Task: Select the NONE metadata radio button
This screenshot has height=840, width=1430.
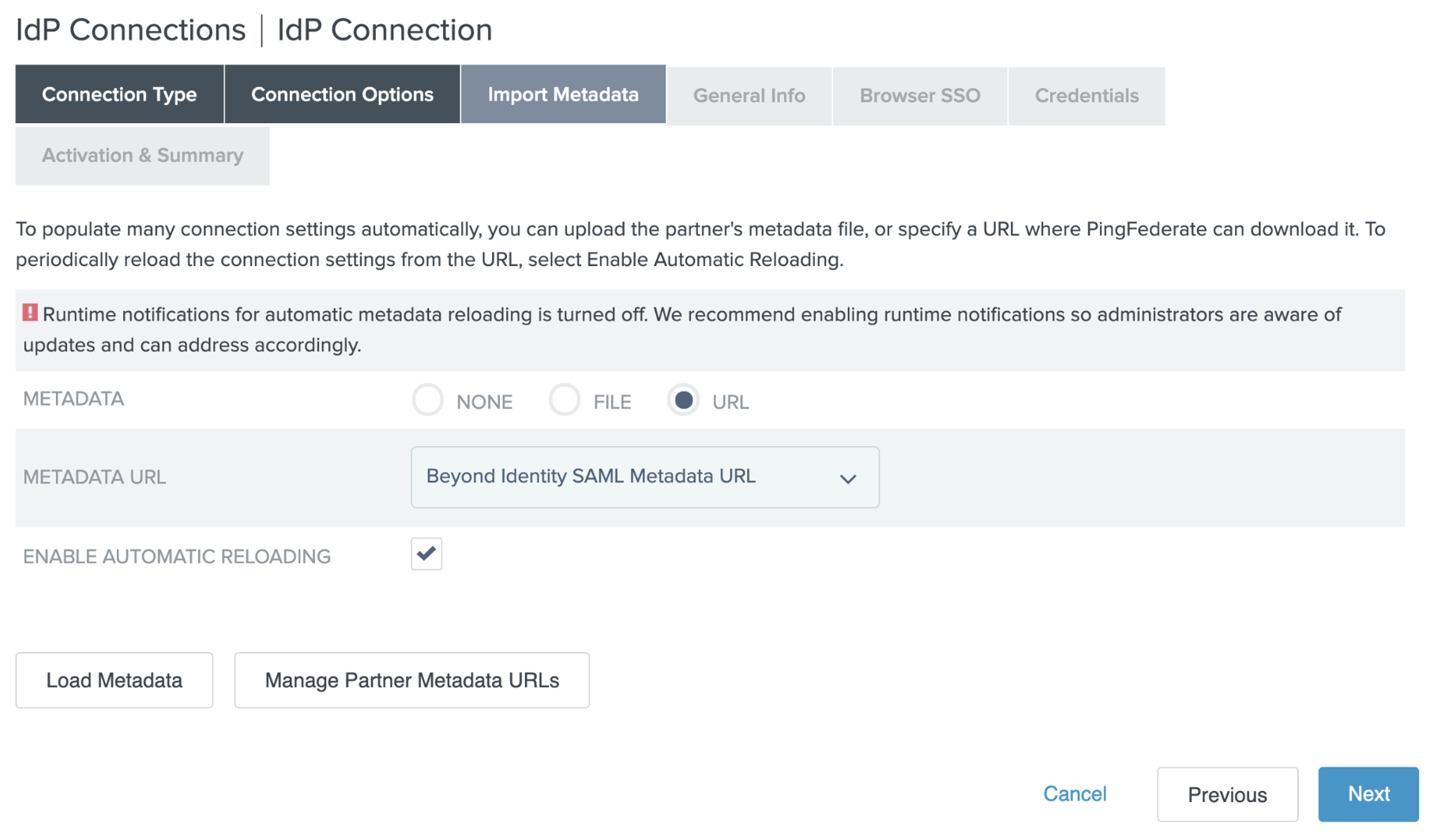Action: pyautogui.click(x=428, y=400)
